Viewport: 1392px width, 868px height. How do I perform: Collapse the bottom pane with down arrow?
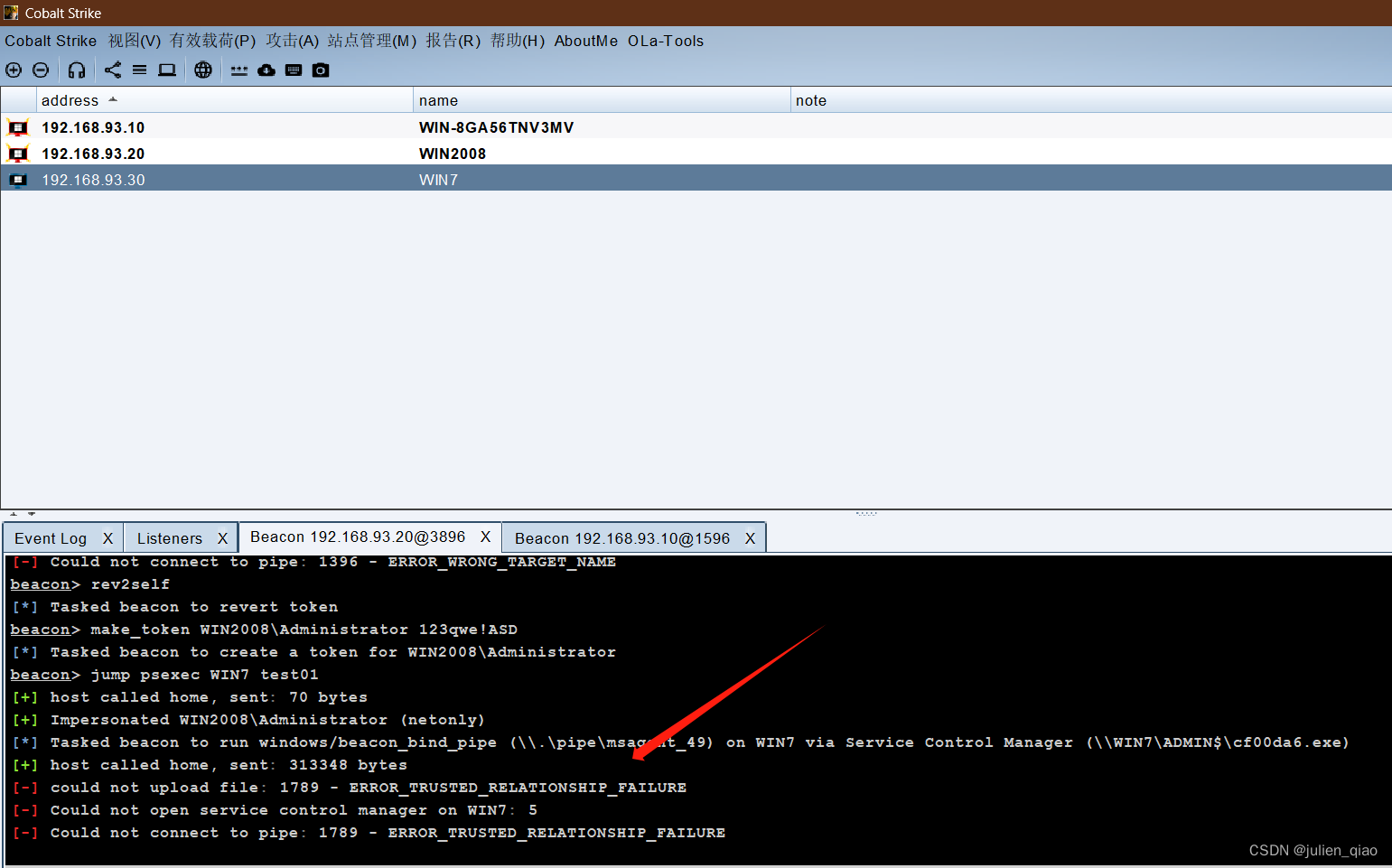(31, 513)
